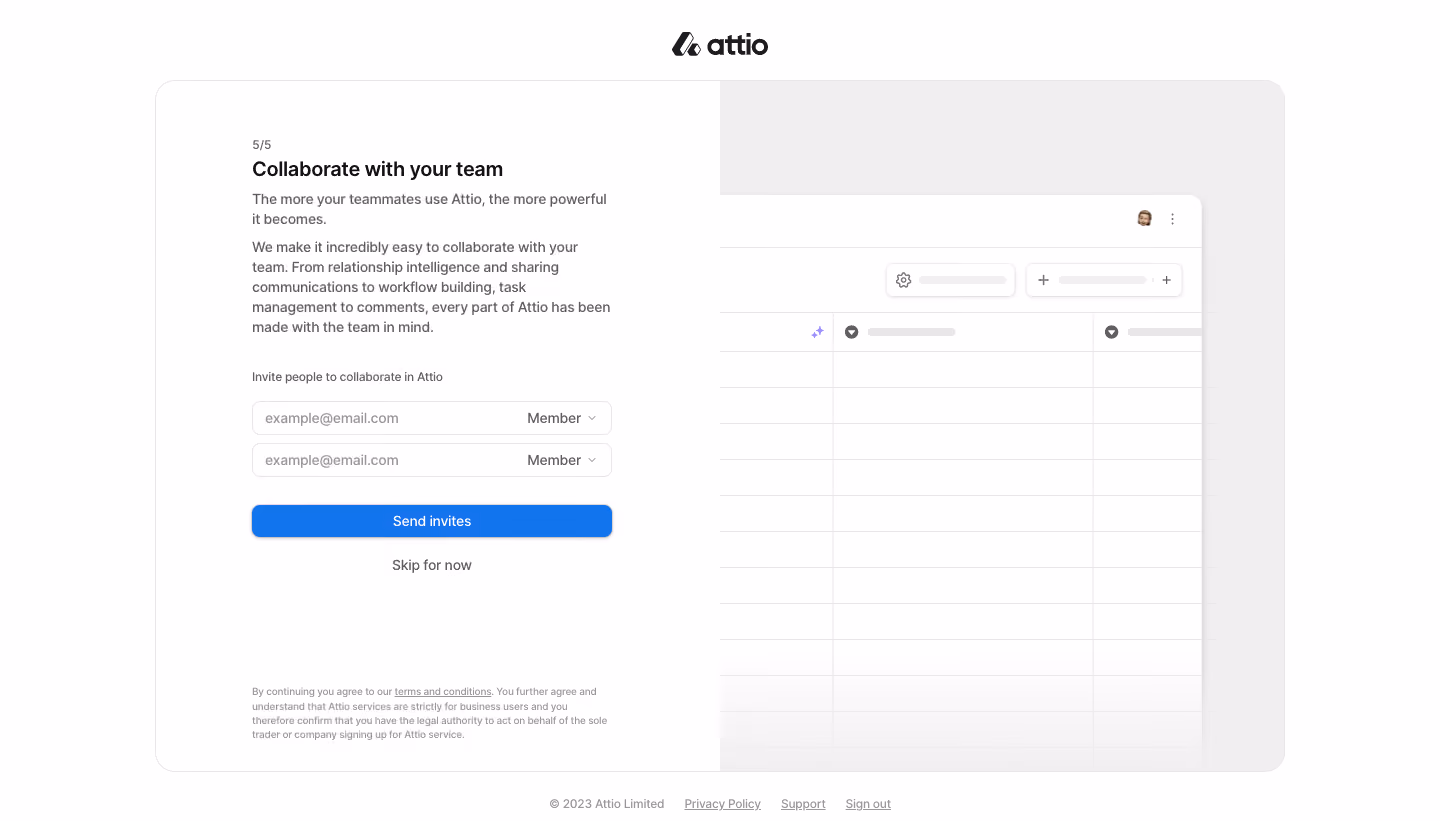
Task: Click the purple sparkle icon in the preview table
Action: pos(817,332)
